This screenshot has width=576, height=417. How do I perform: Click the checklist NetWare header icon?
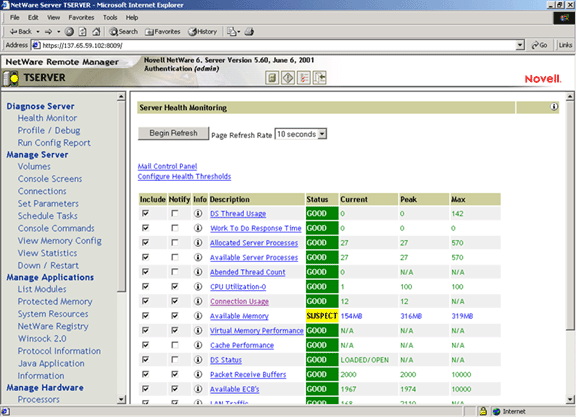(303, 78)
